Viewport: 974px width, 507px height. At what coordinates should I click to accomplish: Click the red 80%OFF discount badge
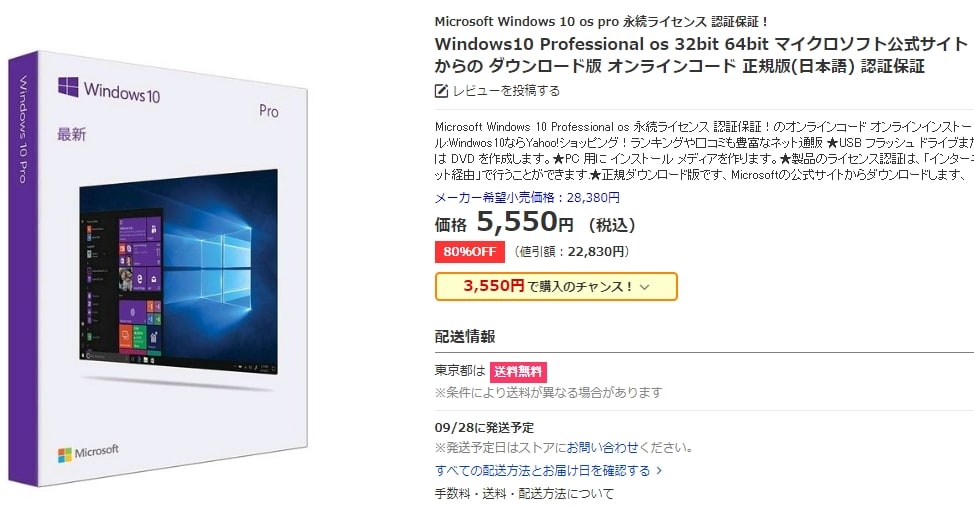pos(470,252)
